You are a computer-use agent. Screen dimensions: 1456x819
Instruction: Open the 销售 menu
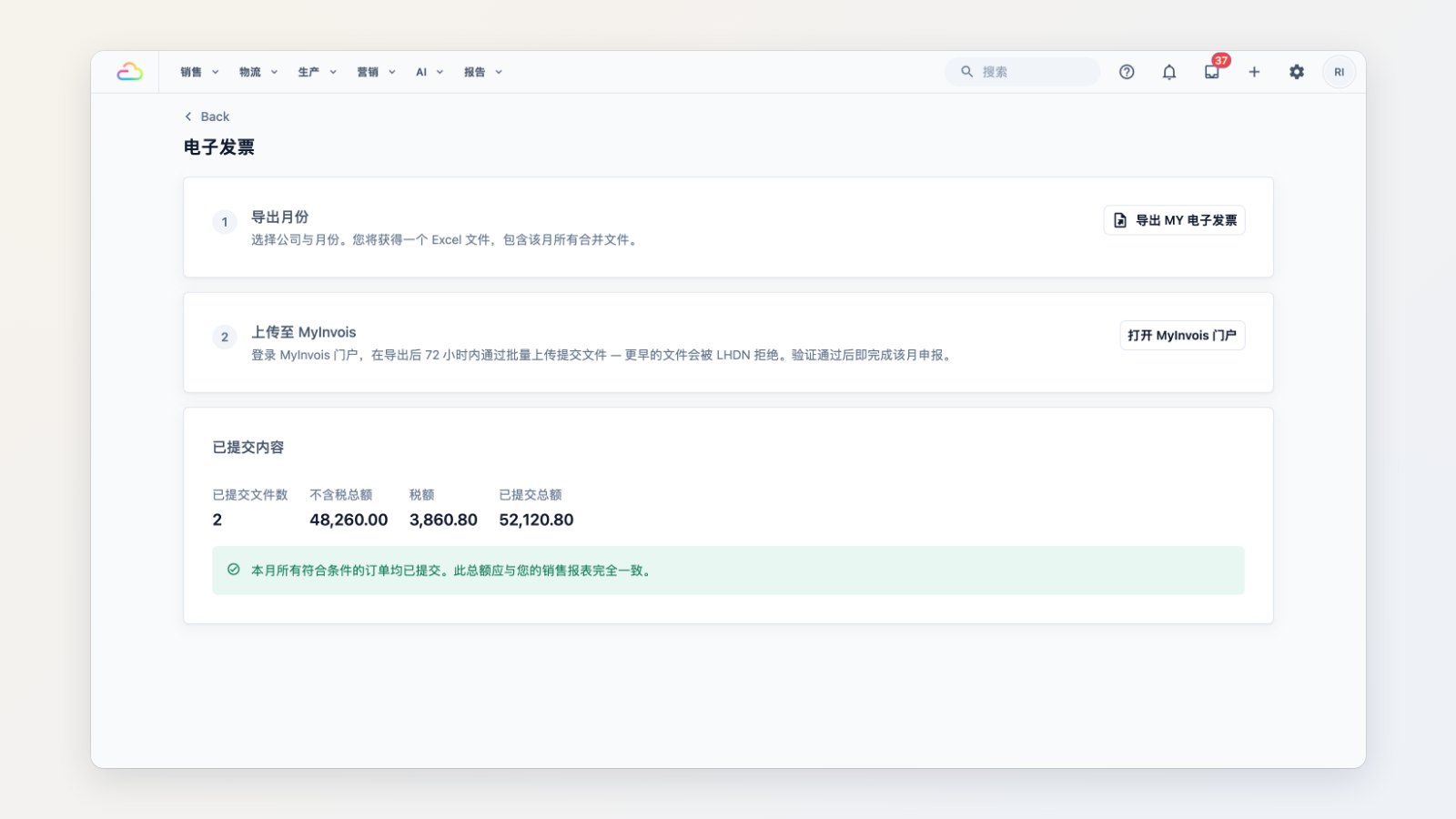click(199, 72)
